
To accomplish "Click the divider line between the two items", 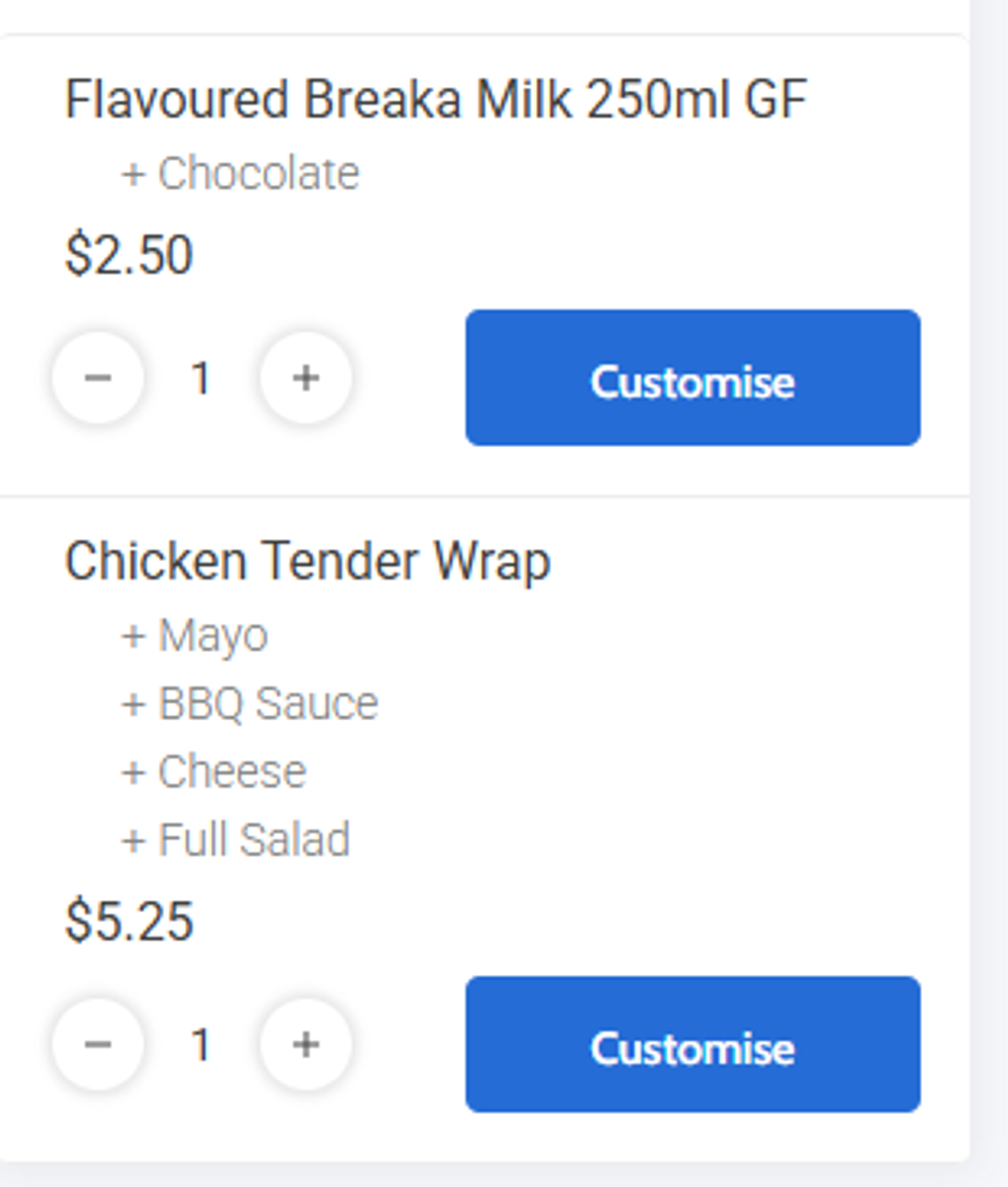I will coord(483,496).
